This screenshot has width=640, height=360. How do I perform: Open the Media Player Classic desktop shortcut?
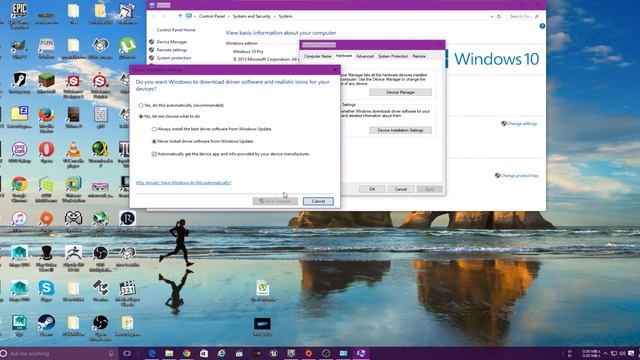pyautogui.click(x=127, y=292)
